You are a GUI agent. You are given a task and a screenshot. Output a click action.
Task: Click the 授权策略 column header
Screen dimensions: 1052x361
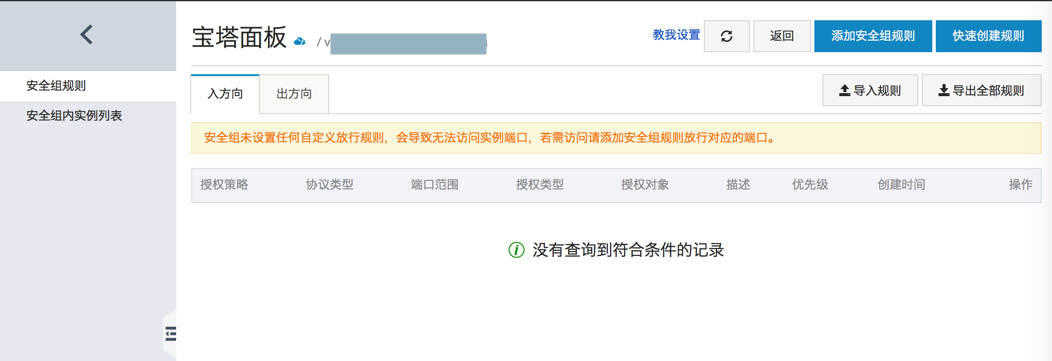[x=224, y=185]
